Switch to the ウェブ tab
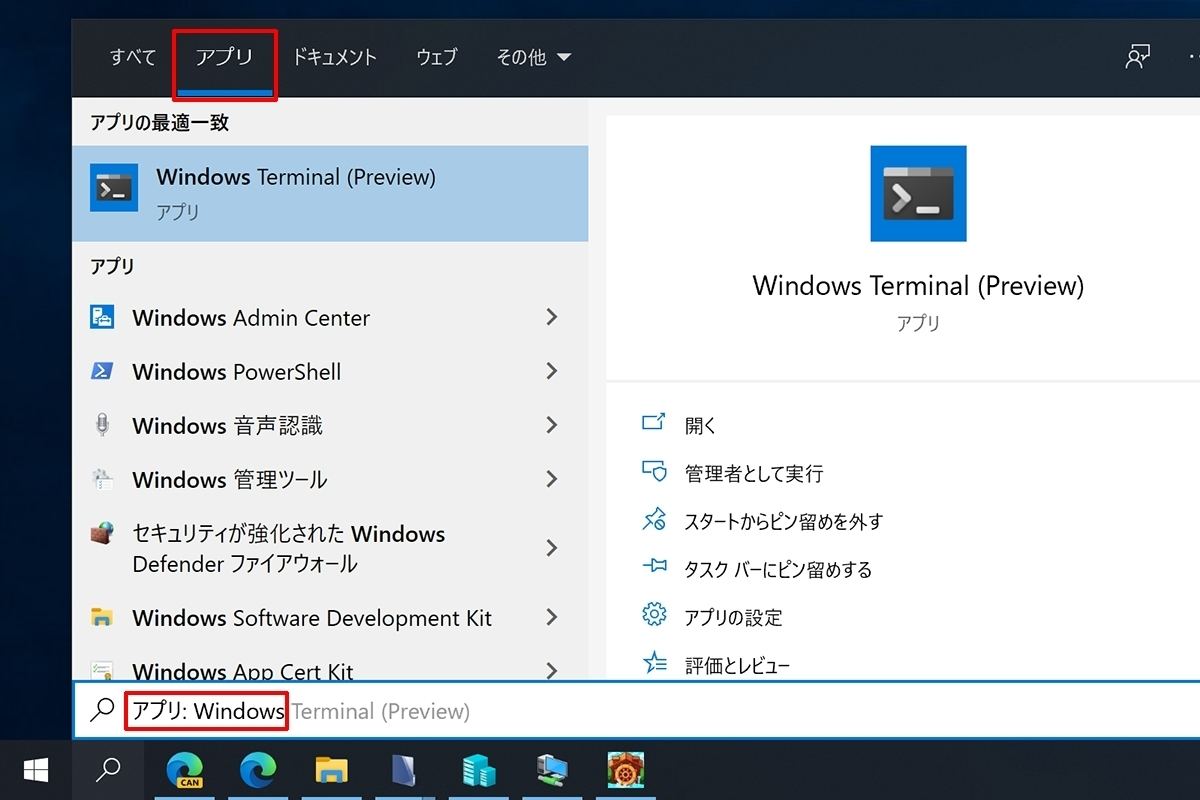The width and height of the screenshot is (1200, 800). (x=436, y=57)
